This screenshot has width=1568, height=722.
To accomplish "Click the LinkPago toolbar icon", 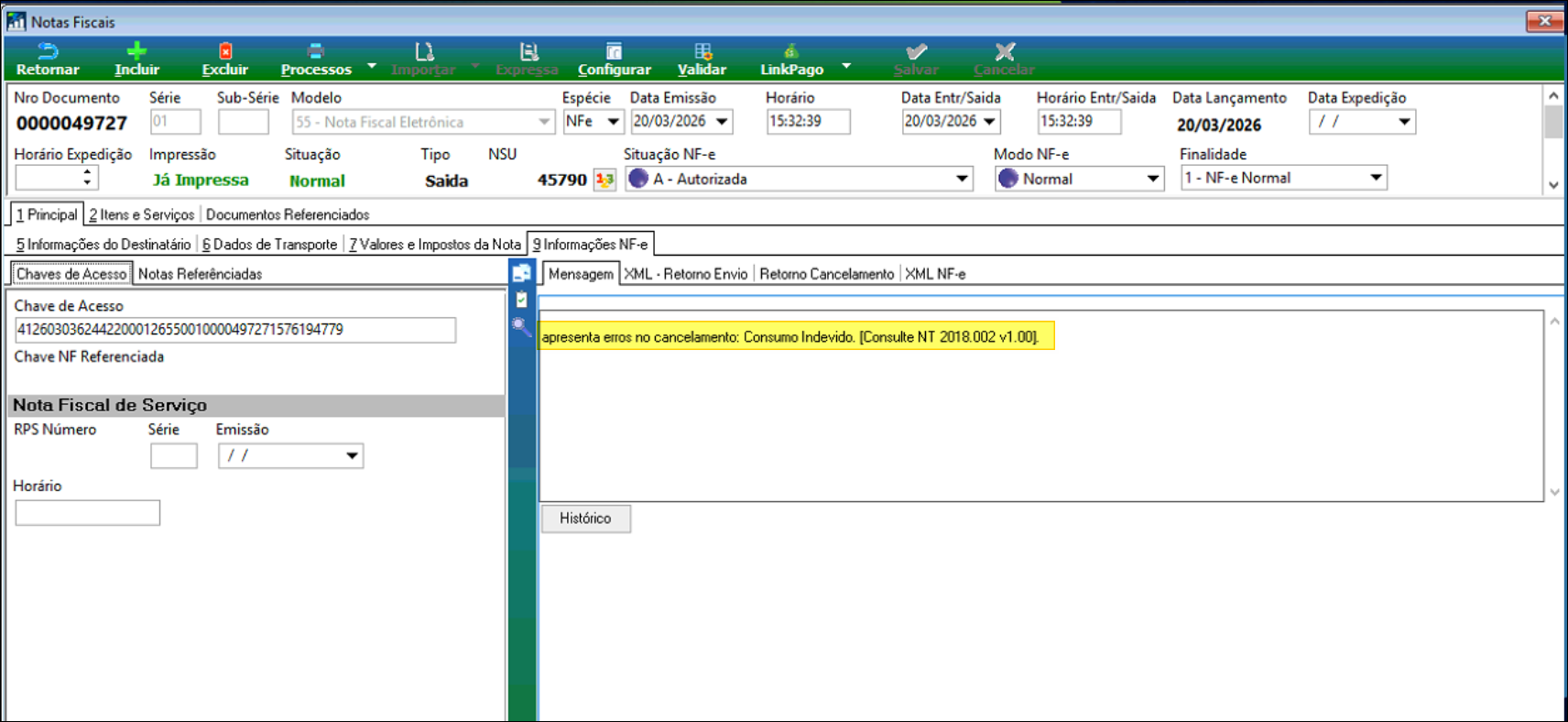I will [x=791, y=52].
